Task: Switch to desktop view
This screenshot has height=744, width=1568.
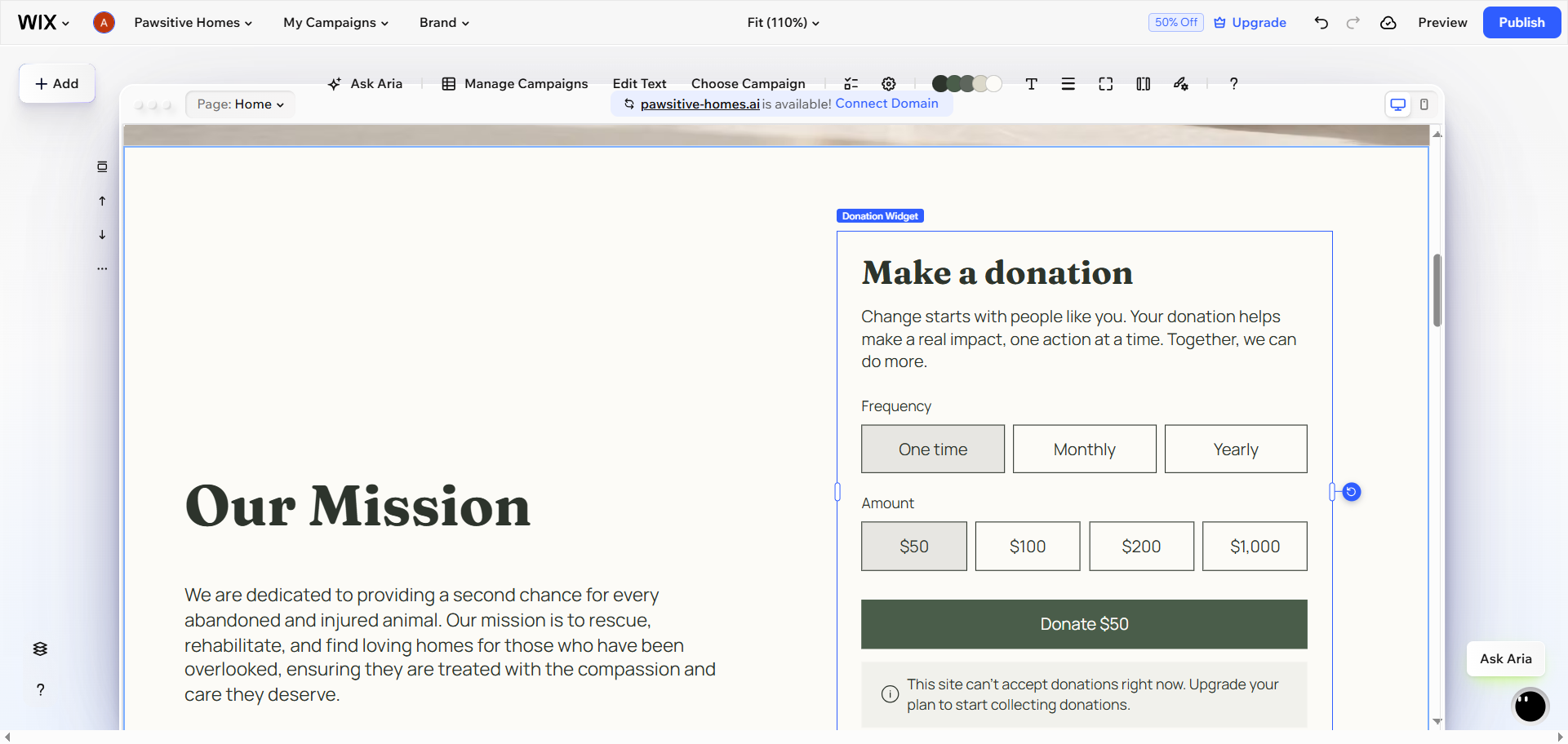Action: point(1398,104)
